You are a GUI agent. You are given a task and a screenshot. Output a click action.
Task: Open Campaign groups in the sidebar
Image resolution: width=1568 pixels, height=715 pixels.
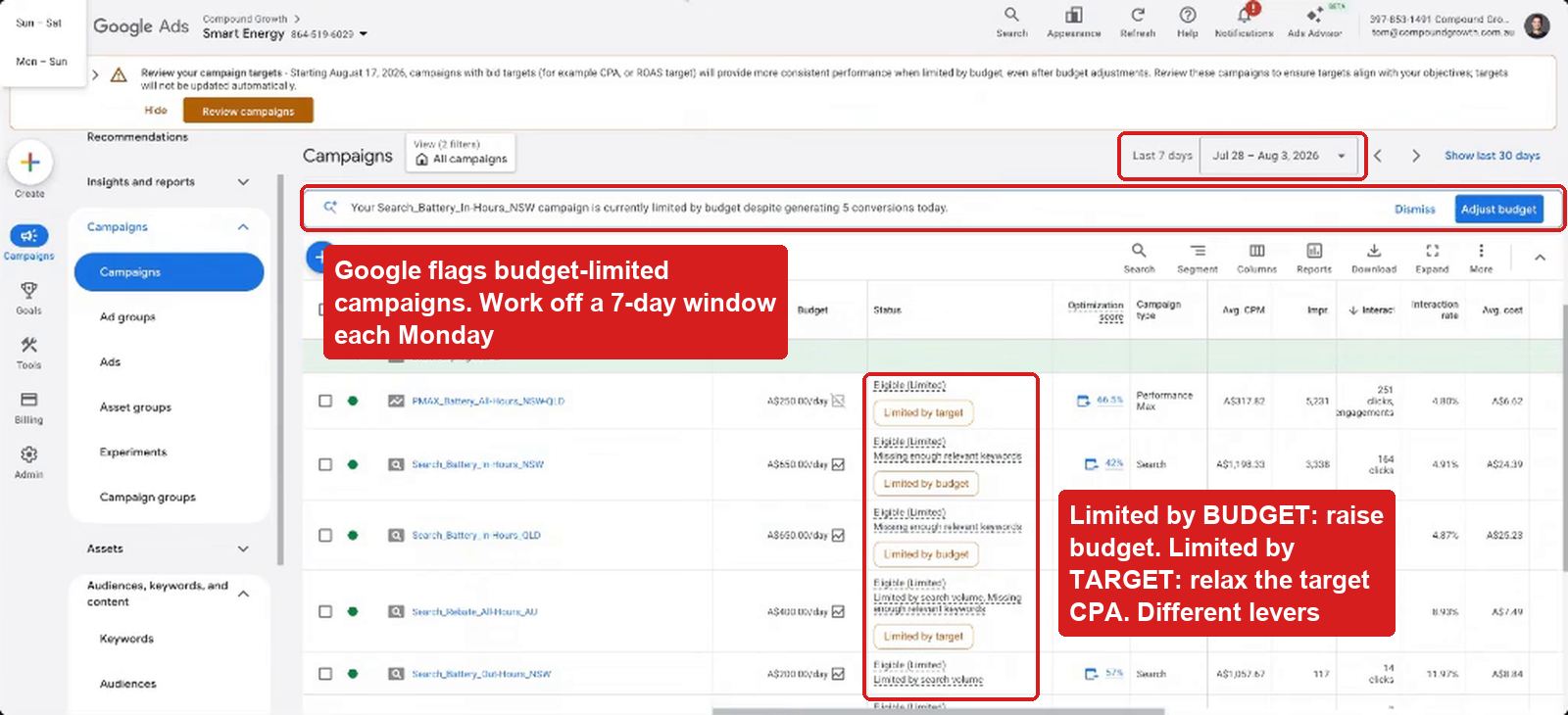click(x=148, y=498)
